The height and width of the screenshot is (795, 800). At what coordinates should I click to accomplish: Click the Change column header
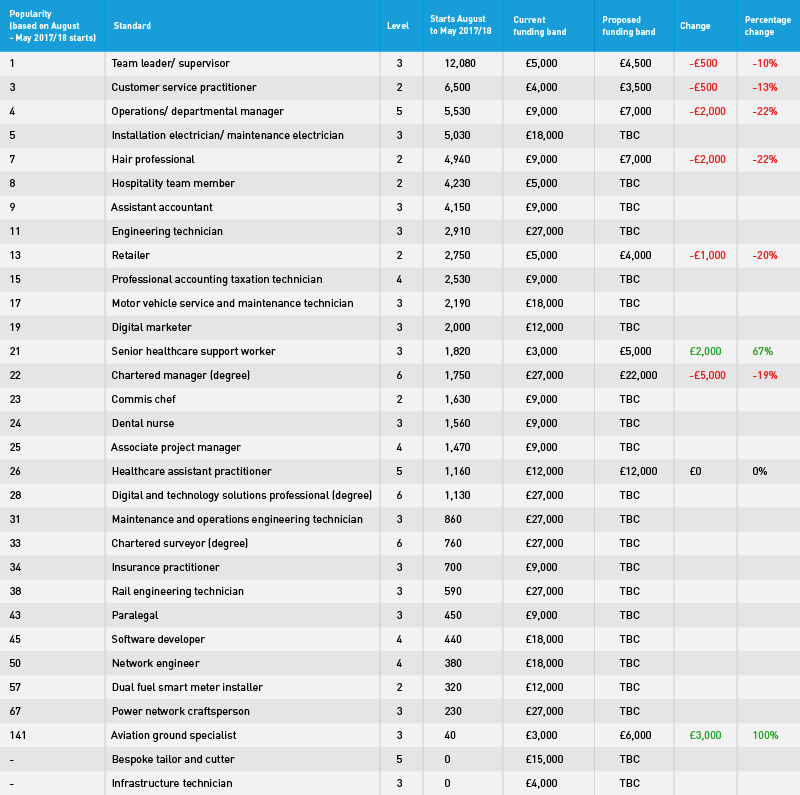click(x=695, y=26)
